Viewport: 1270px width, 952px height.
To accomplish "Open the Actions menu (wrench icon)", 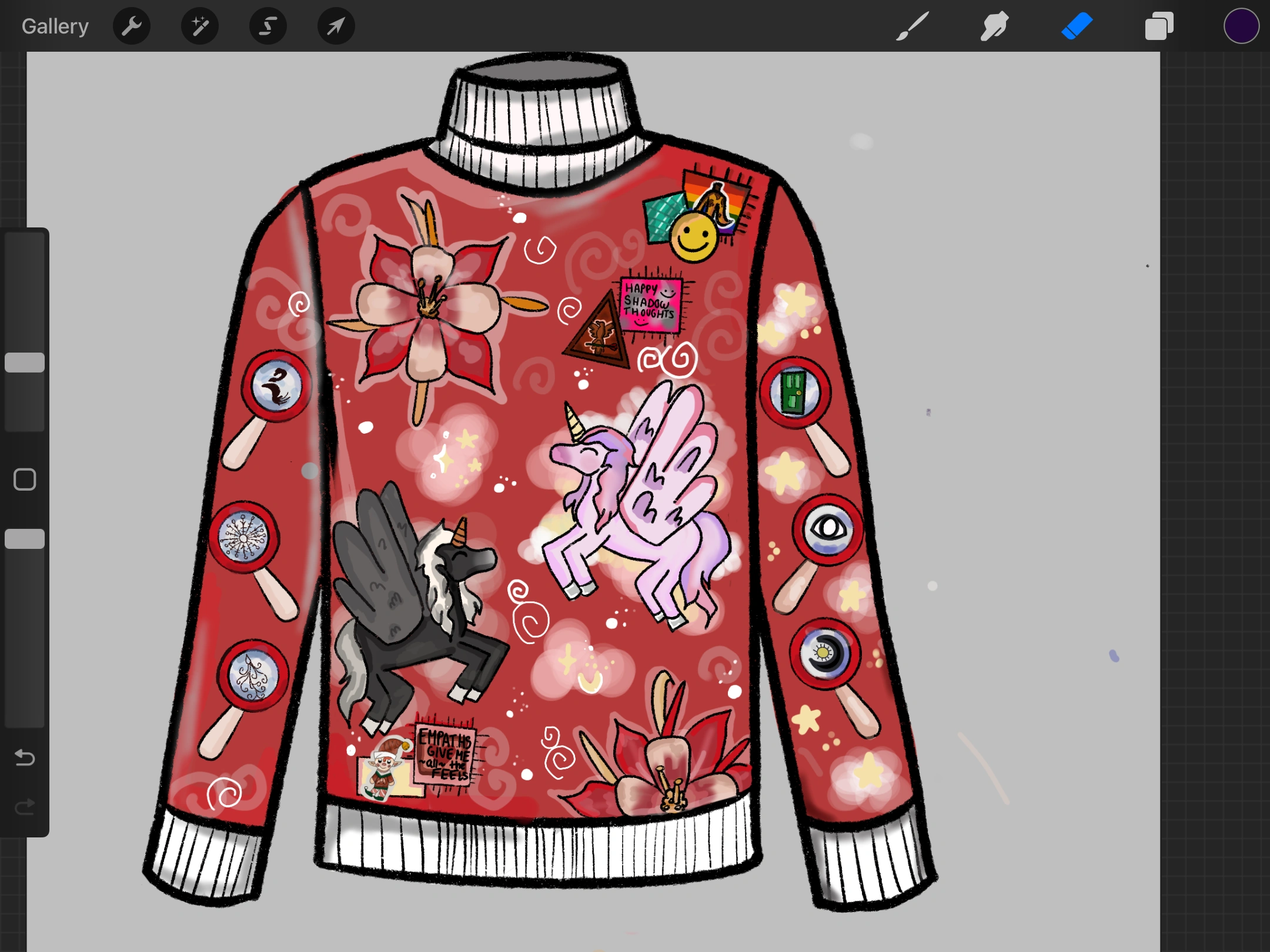I will click(132, 26).
